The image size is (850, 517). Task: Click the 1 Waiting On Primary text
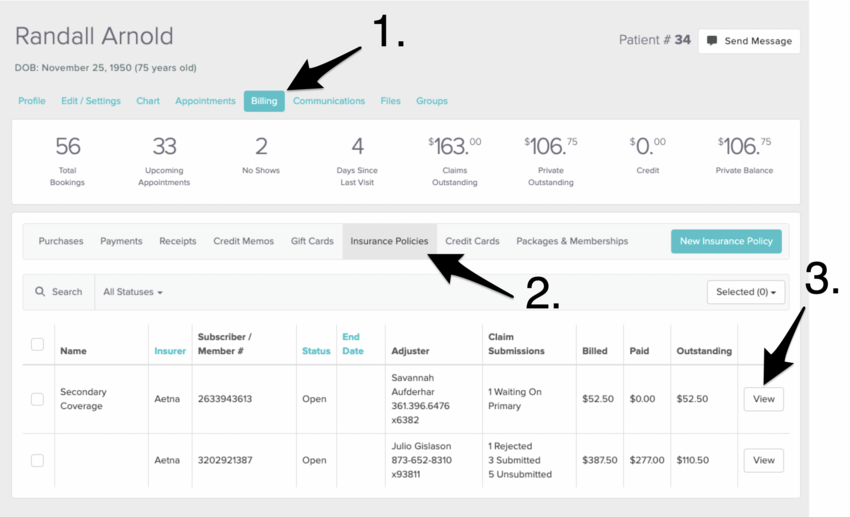tap(514, 399)
